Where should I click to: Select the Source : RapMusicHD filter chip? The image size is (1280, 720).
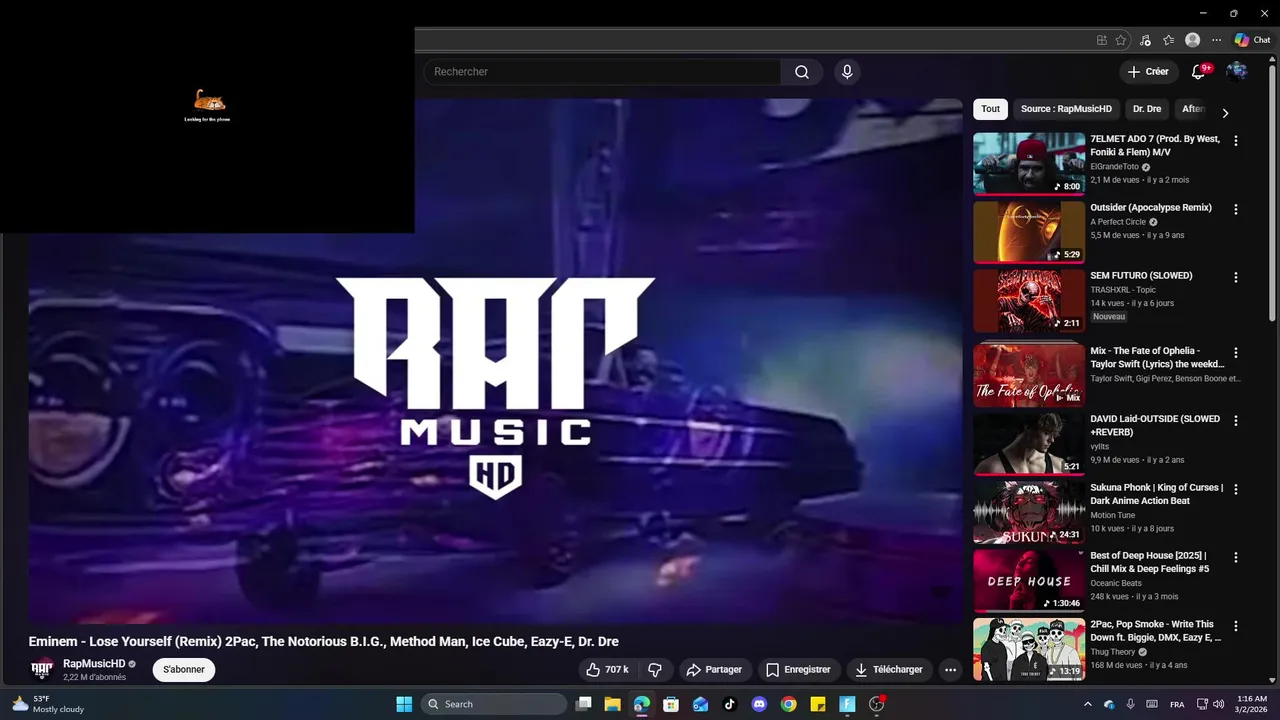tap(1066, 109)
